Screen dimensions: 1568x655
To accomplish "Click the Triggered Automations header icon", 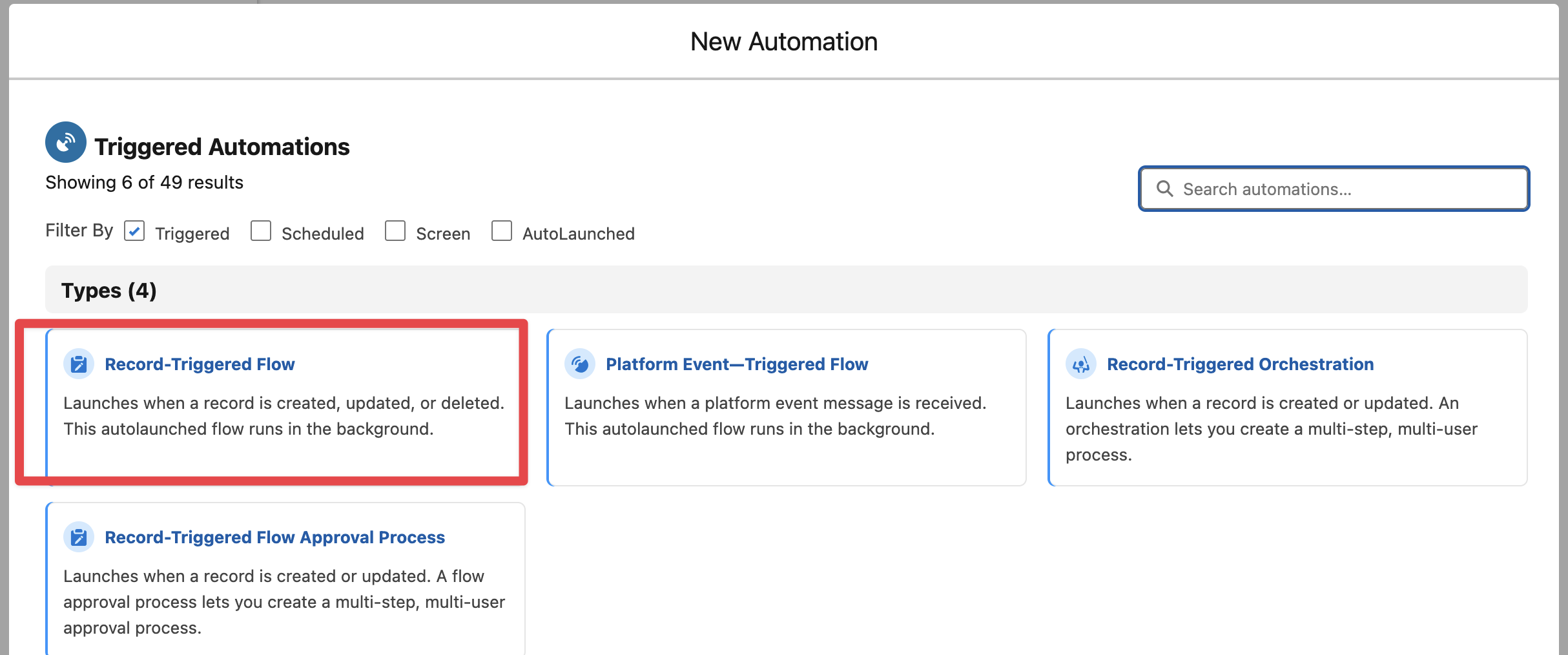I will click(66, 142).
